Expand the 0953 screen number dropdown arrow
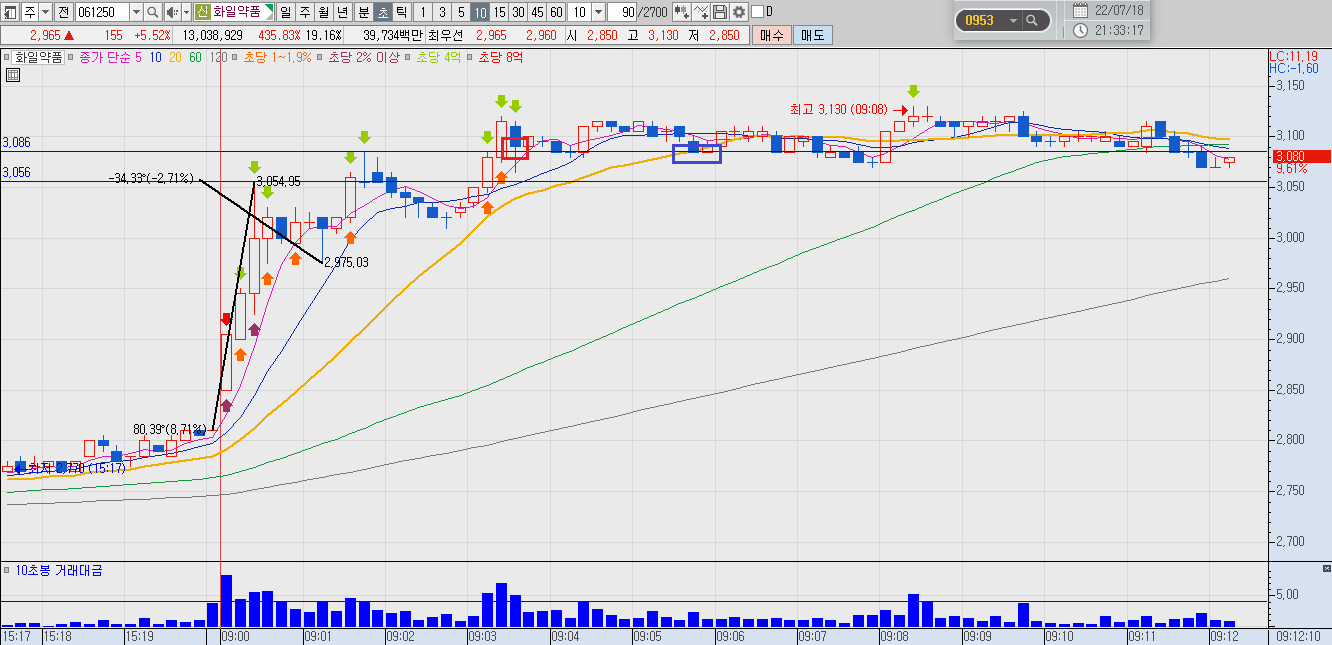 (x=1013, y=20)
